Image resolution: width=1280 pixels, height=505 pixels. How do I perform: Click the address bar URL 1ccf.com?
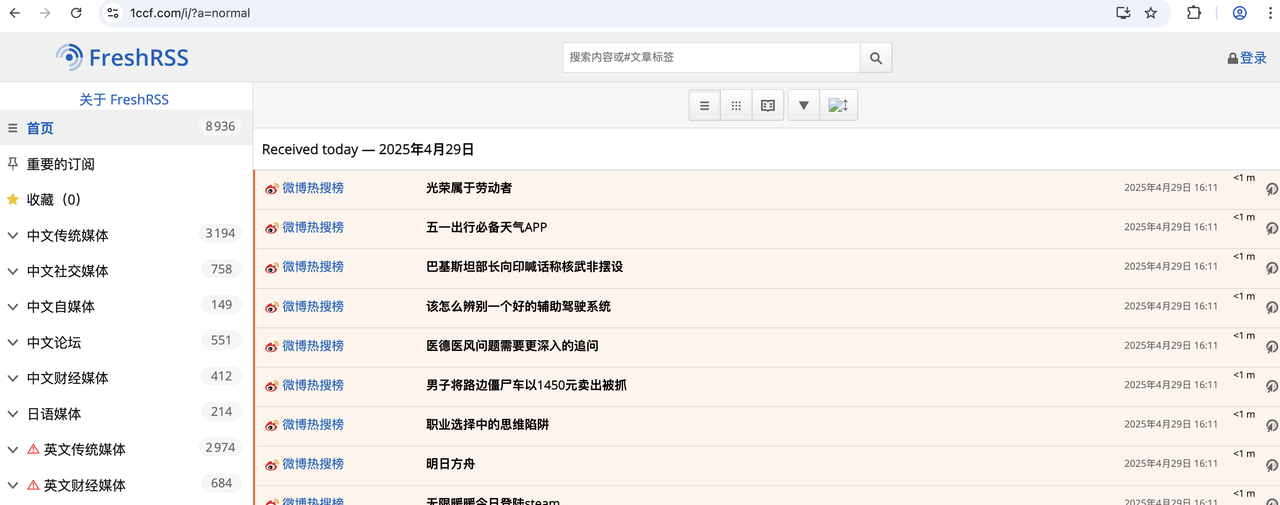point(190,13)
